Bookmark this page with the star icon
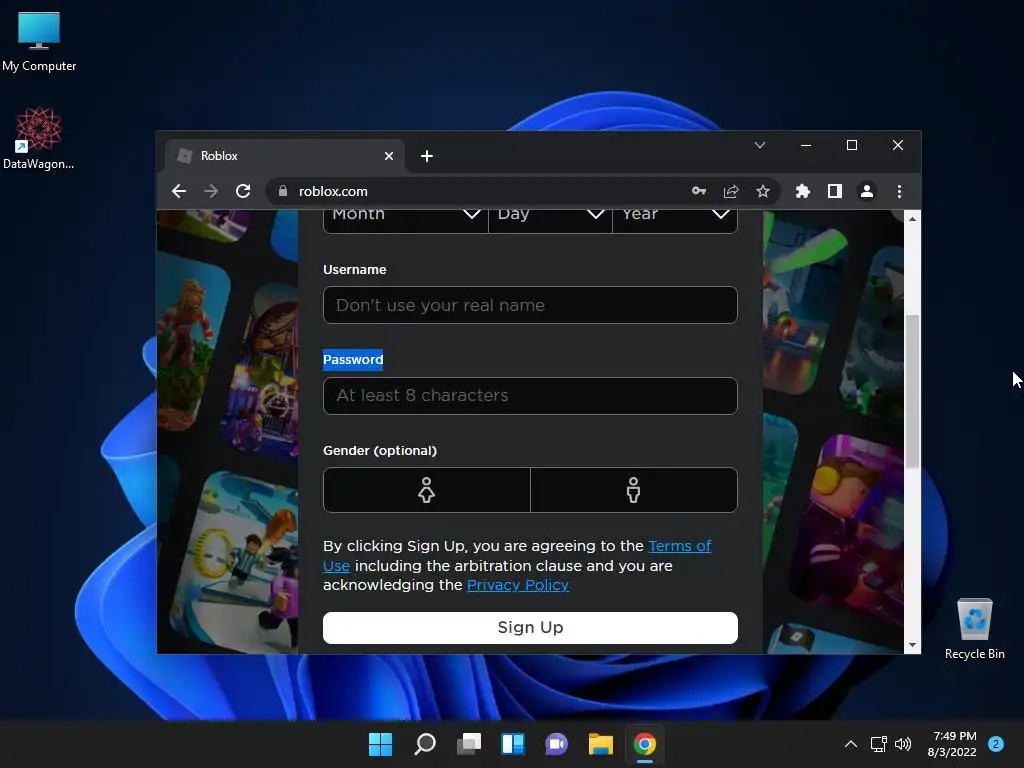 [x=763, y=191]
